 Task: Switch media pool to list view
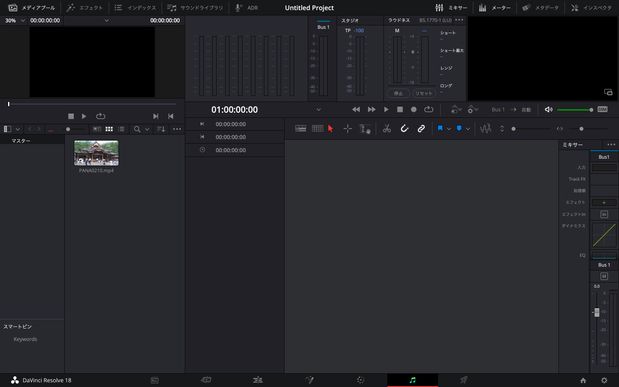(122, 129)
